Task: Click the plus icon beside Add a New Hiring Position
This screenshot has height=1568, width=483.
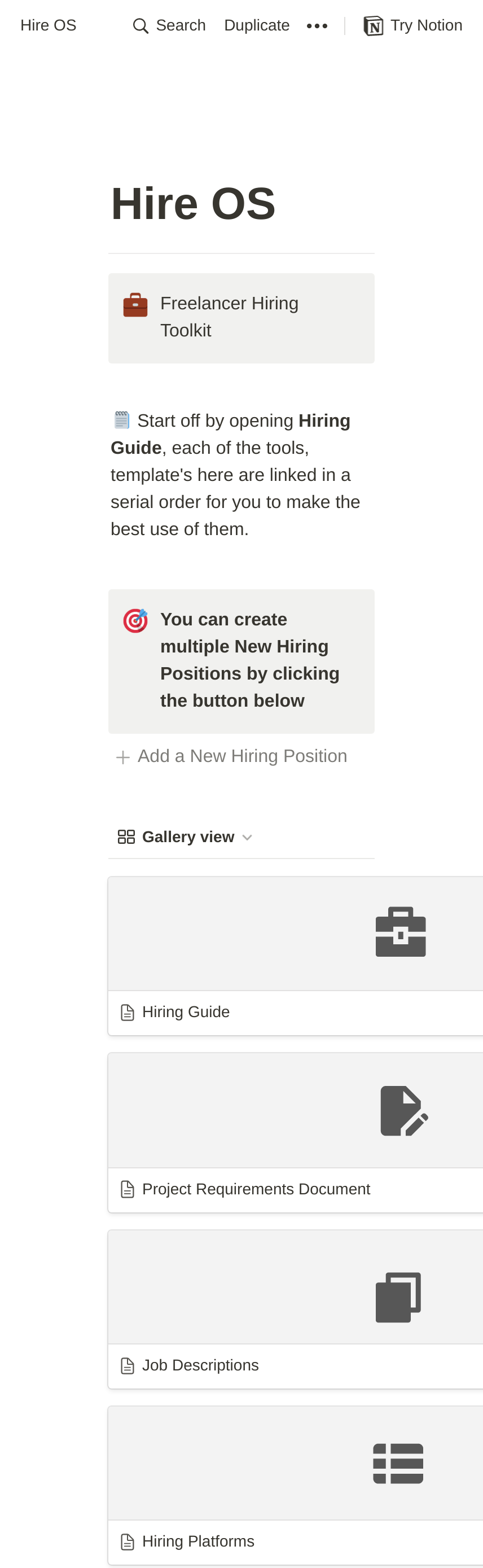Action: point(123,757)
